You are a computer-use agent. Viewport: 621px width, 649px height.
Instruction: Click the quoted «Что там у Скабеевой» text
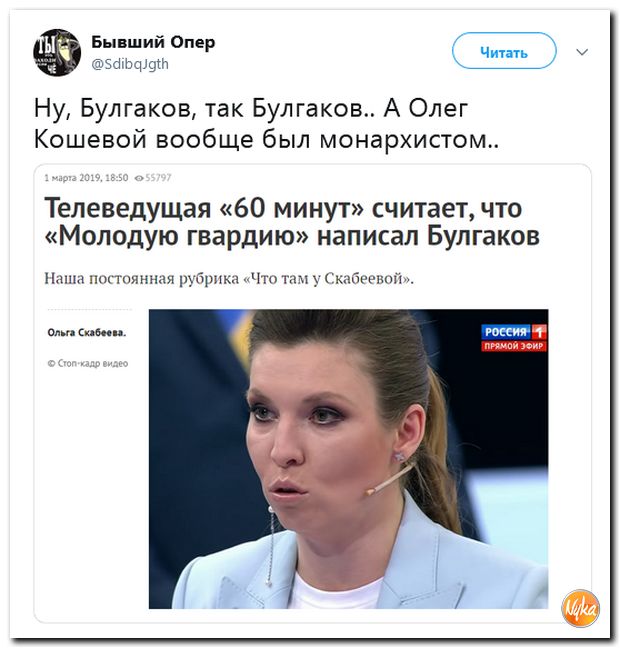tap(327, 278)
